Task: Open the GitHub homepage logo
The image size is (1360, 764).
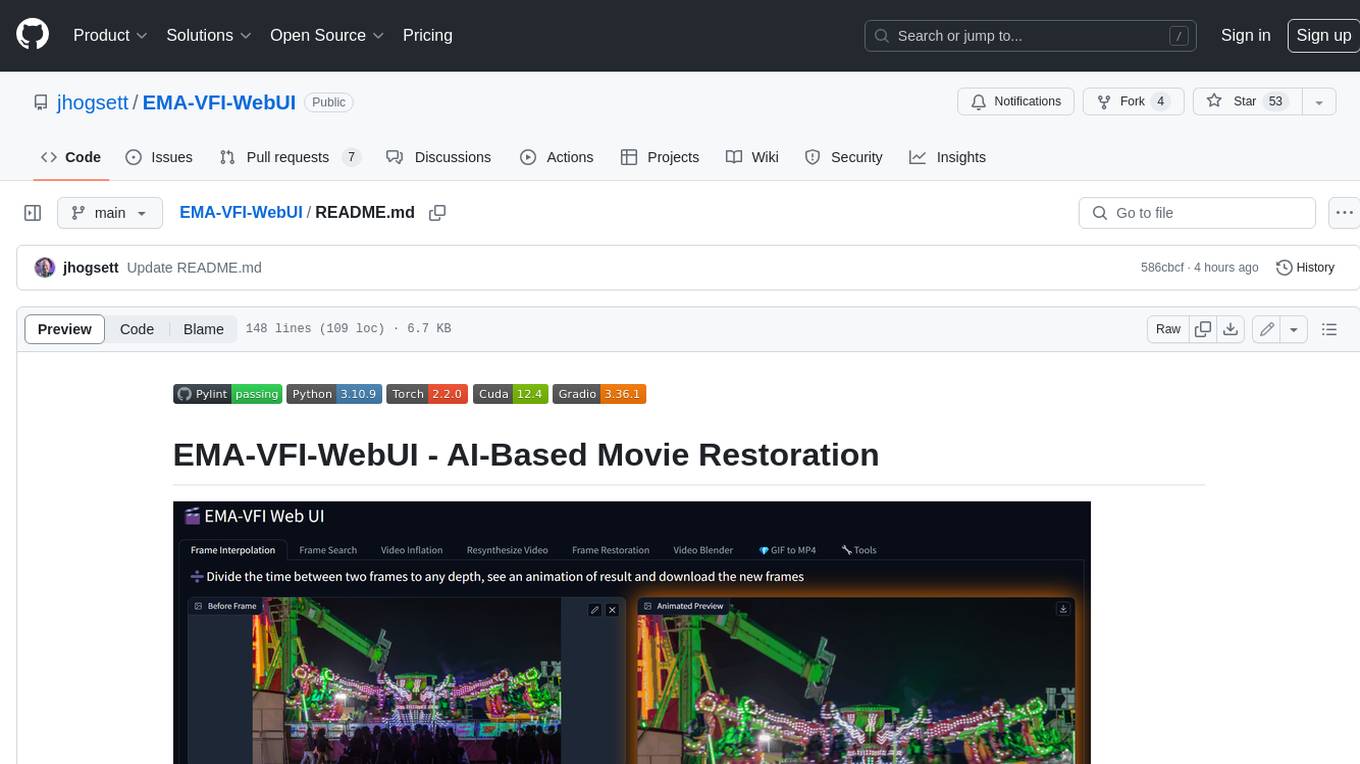Action: [32, 35]
